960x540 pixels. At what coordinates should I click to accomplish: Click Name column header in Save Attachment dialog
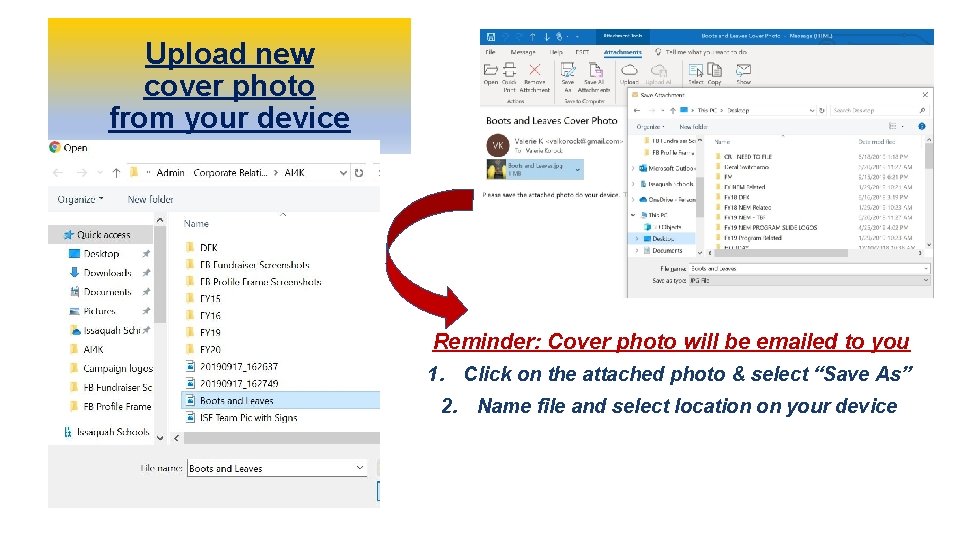pyautogui.click(x=722, y=141)
